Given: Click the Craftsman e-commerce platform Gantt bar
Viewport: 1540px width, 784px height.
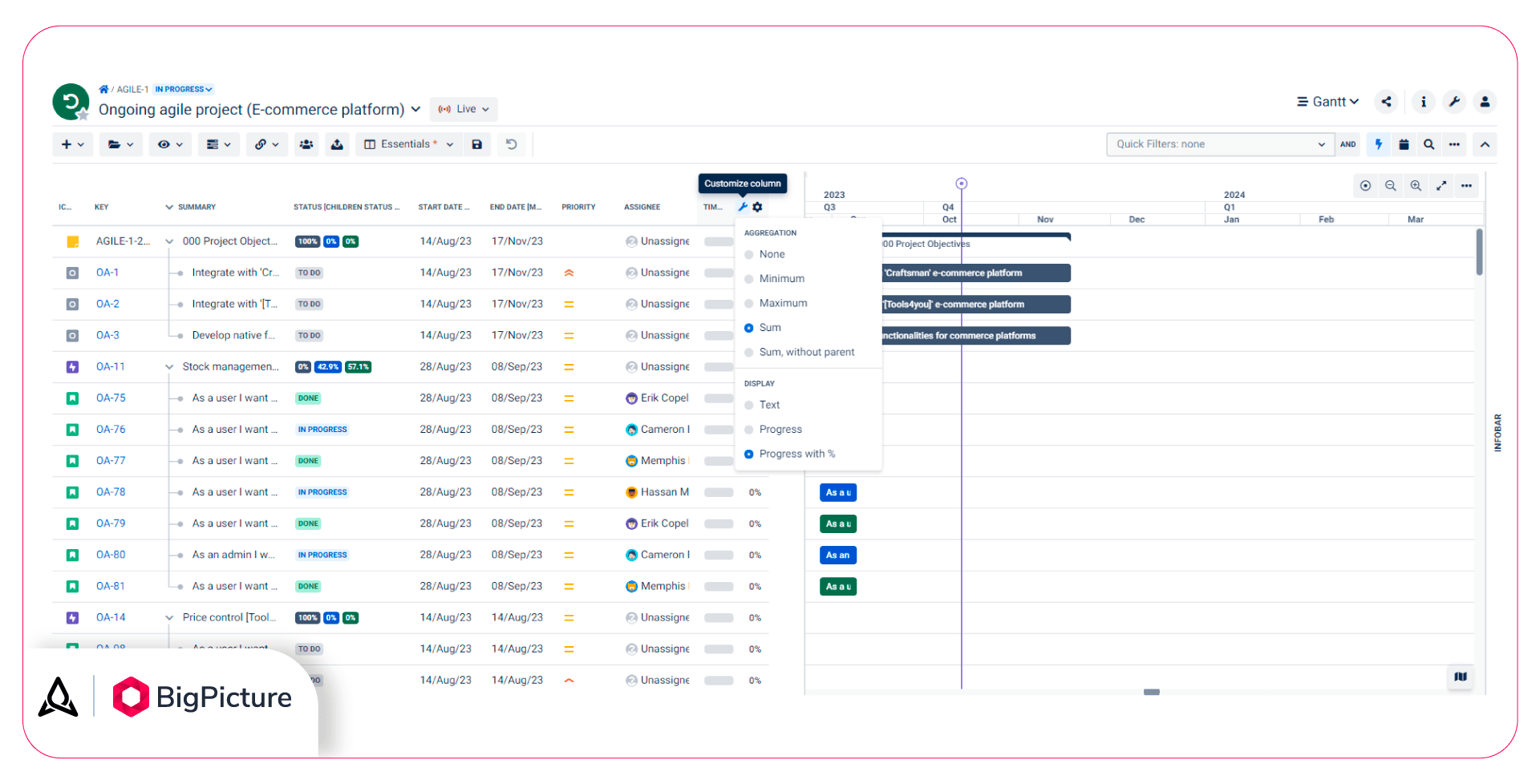Looking at the screenshot, I should tap(976, 273).
